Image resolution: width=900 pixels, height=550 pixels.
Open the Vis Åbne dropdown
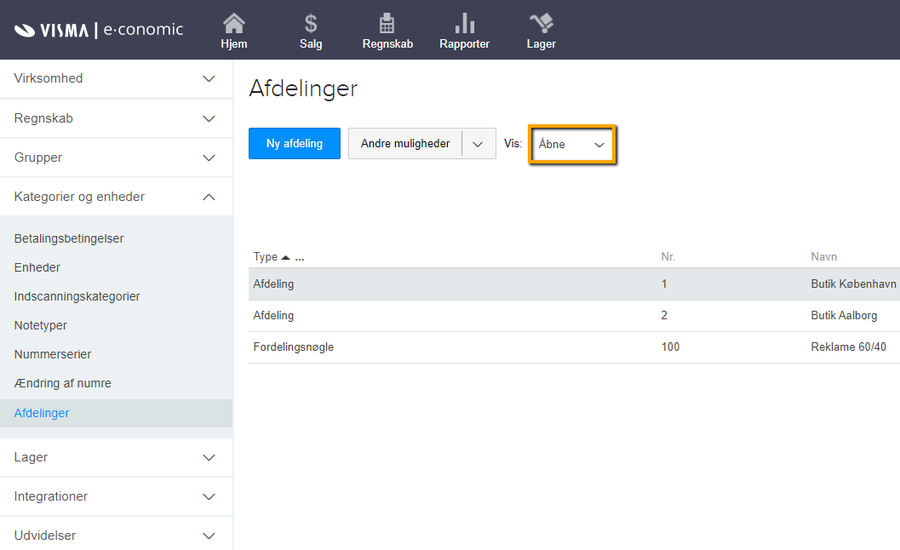[x=572, y=145]
